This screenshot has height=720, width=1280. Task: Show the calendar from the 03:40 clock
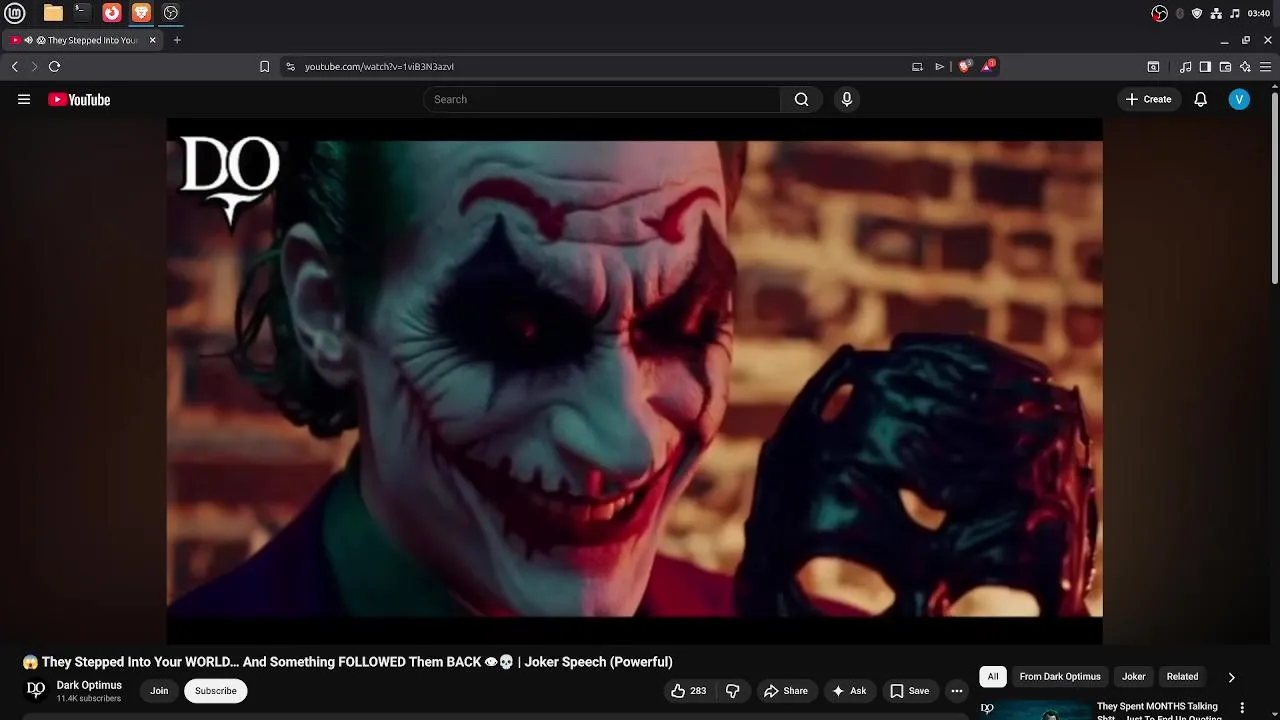click(x=1259, y=13)
